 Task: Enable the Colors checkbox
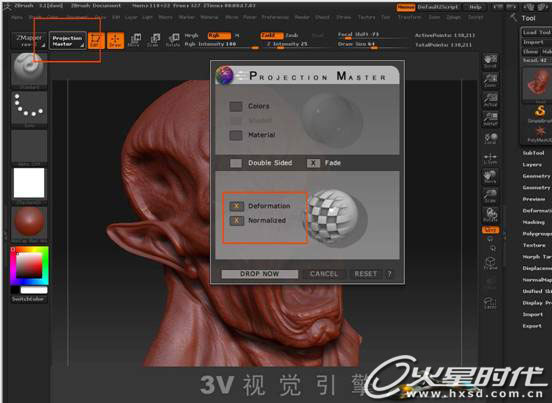tap(236, 106)
